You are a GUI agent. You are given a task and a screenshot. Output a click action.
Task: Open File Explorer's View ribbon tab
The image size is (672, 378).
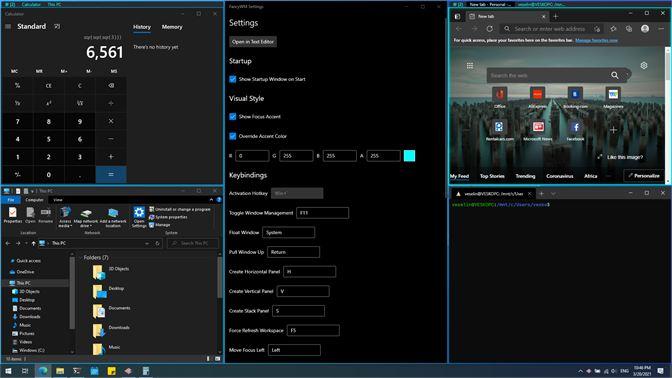(58, 200)
